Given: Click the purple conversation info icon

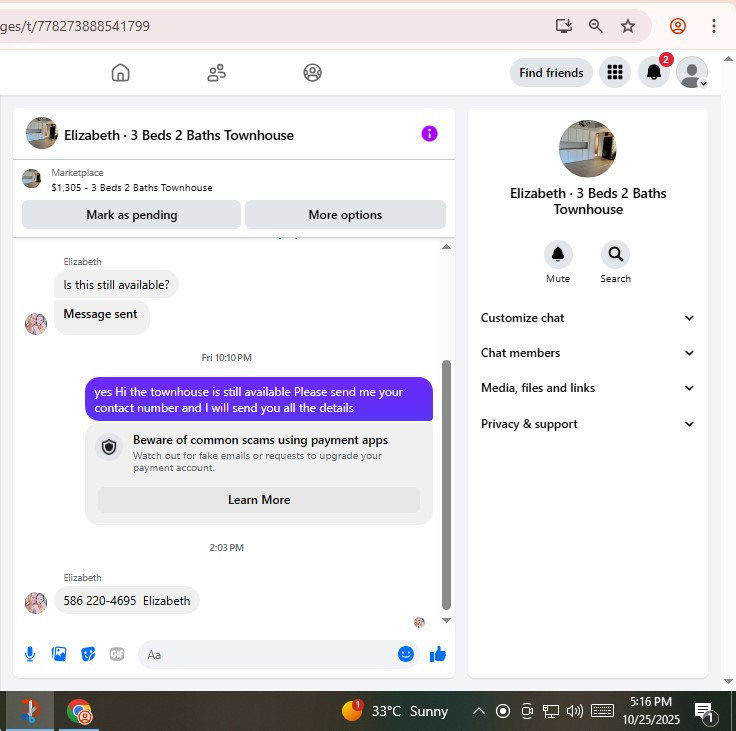Looking at the screenshot, I should coord(429,134).
